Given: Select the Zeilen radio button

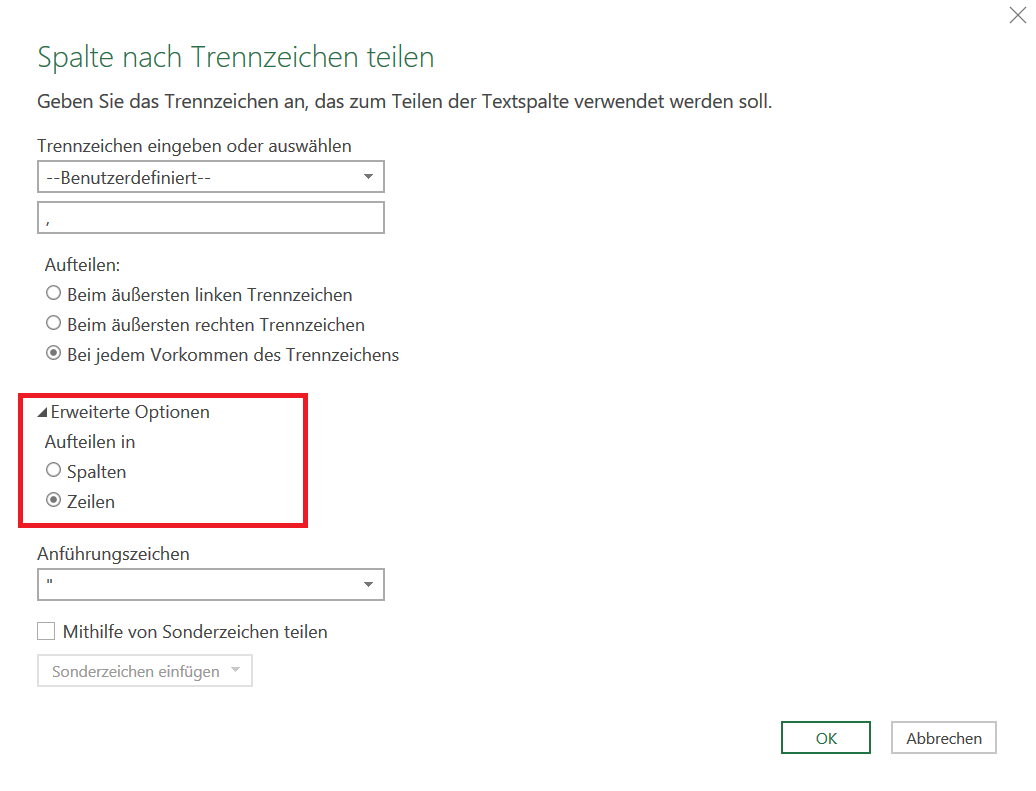Looking at the screenshot, I should pyautogui.click(x=54, y=500).
